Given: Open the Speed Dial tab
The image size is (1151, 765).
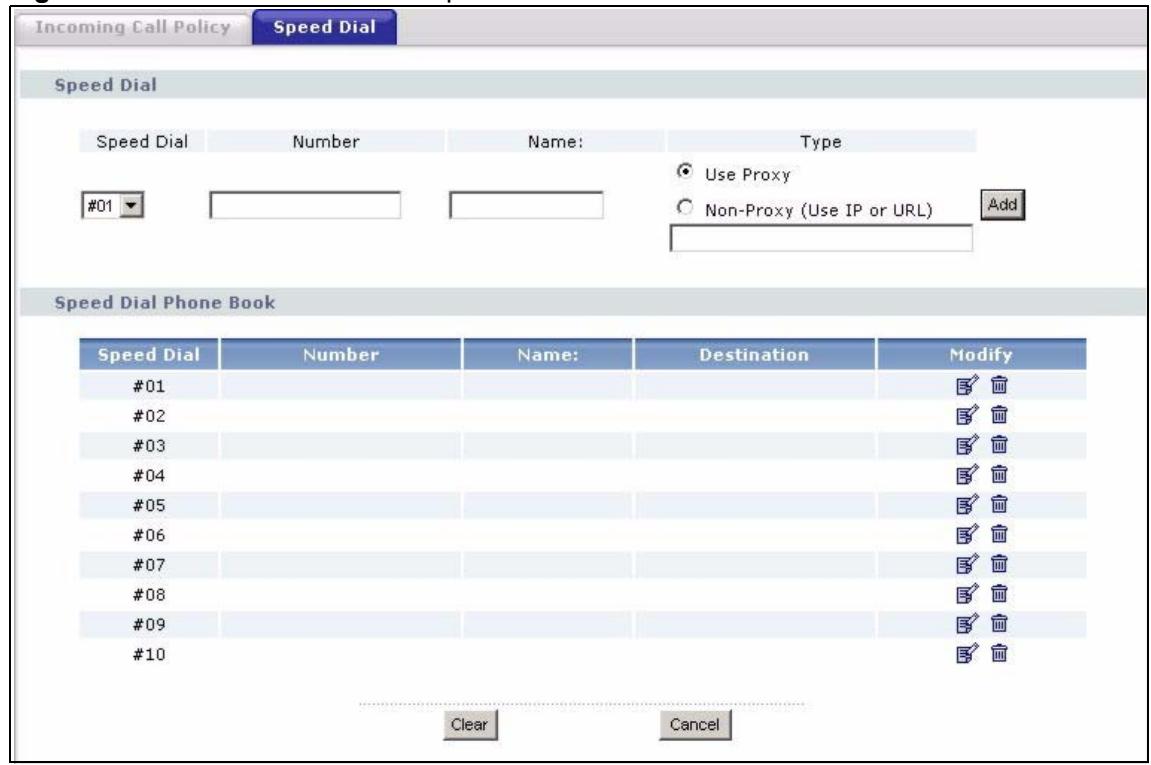Looking at the screenshot, I should tap(324, 27).
